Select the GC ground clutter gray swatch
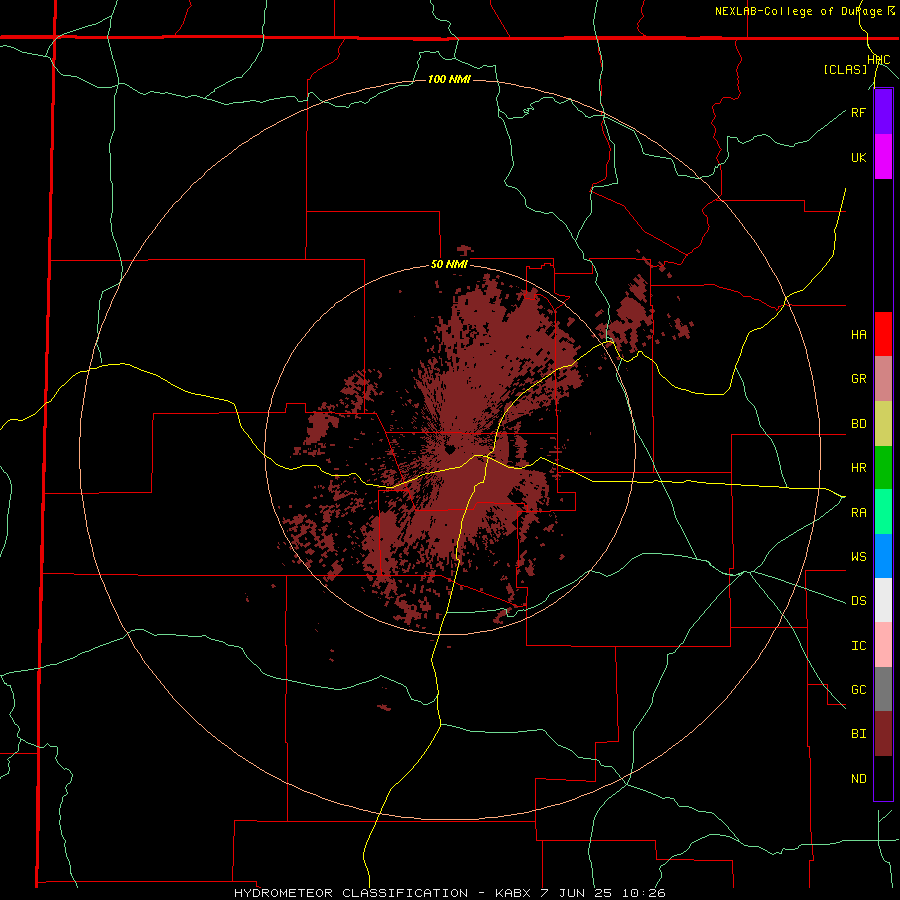 [883, 689]
